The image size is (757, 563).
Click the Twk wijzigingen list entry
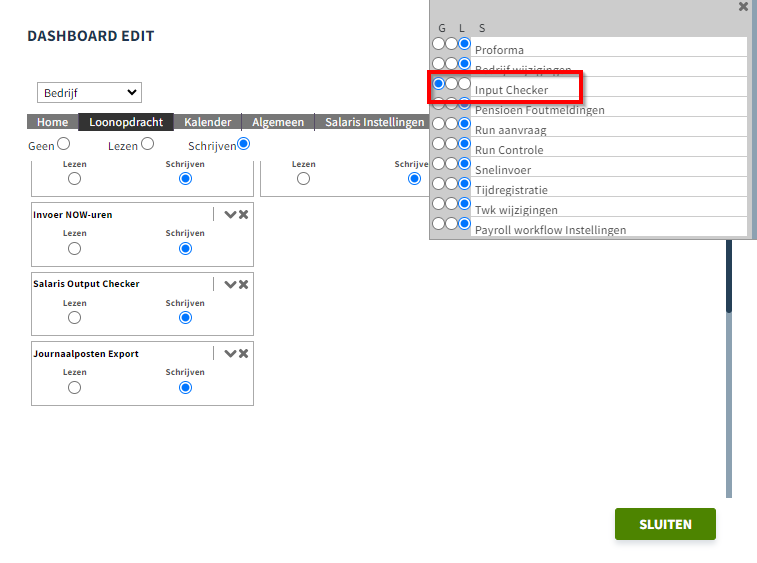(609, 207)
